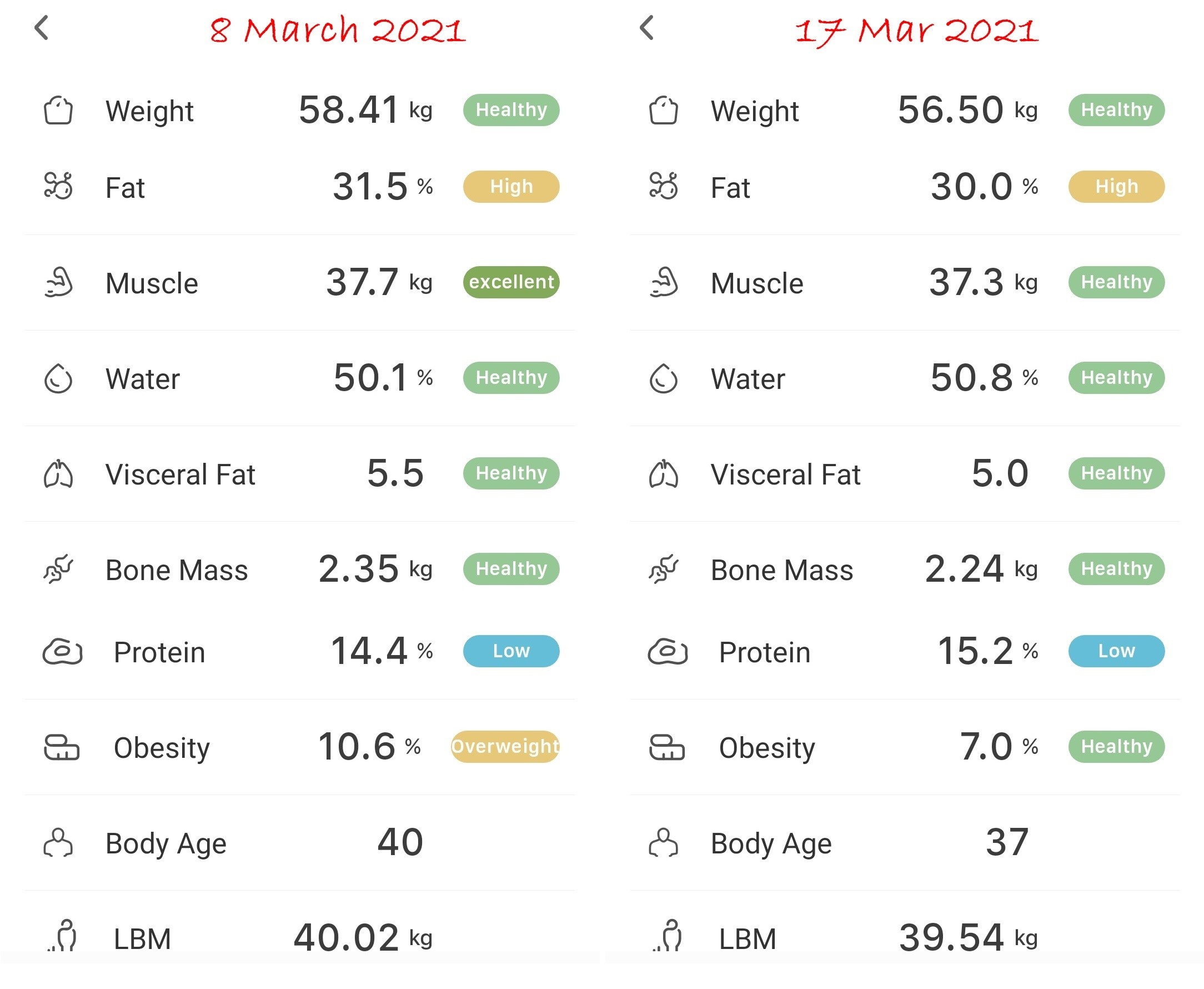Tap the High badge next to Fat 31.5%

coord(510,186)
